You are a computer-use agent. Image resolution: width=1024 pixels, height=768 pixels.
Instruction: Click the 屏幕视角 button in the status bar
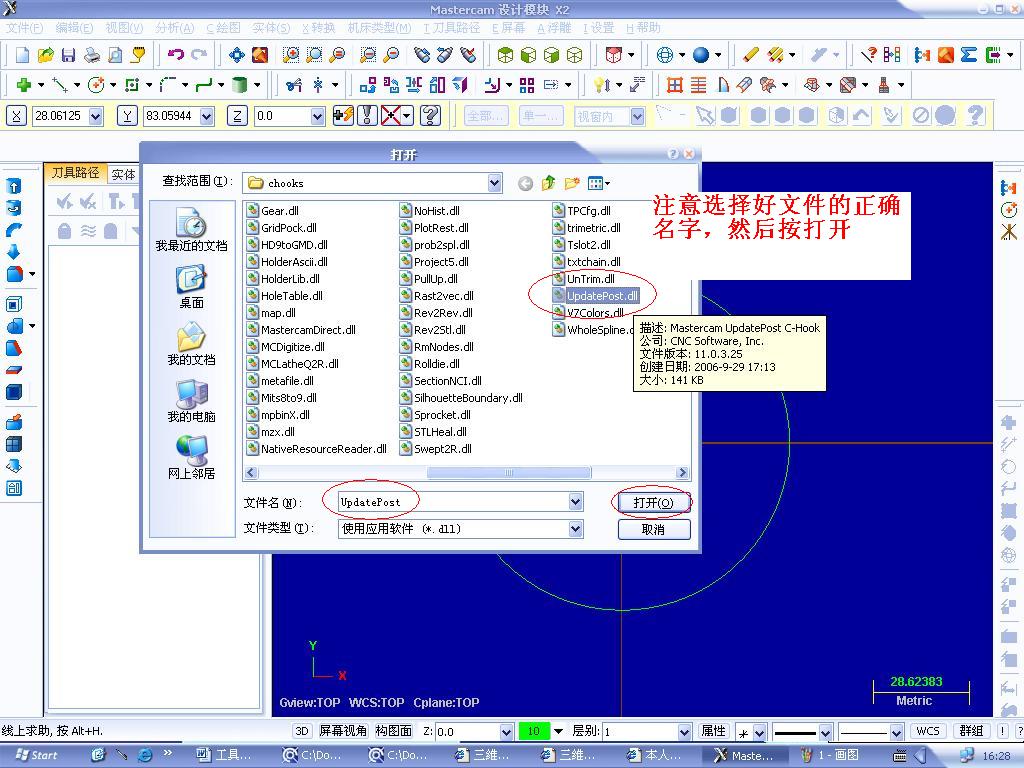[343, 731]
